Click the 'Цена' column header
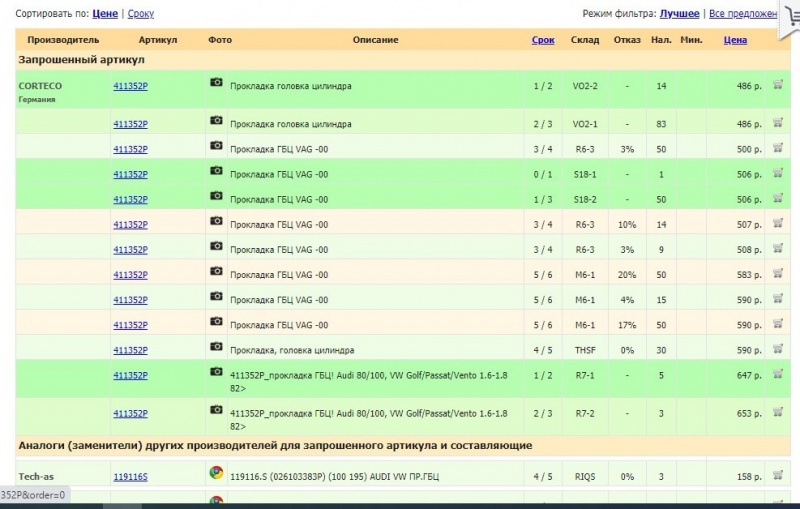 pyautogui.click(x=735, y=40)
